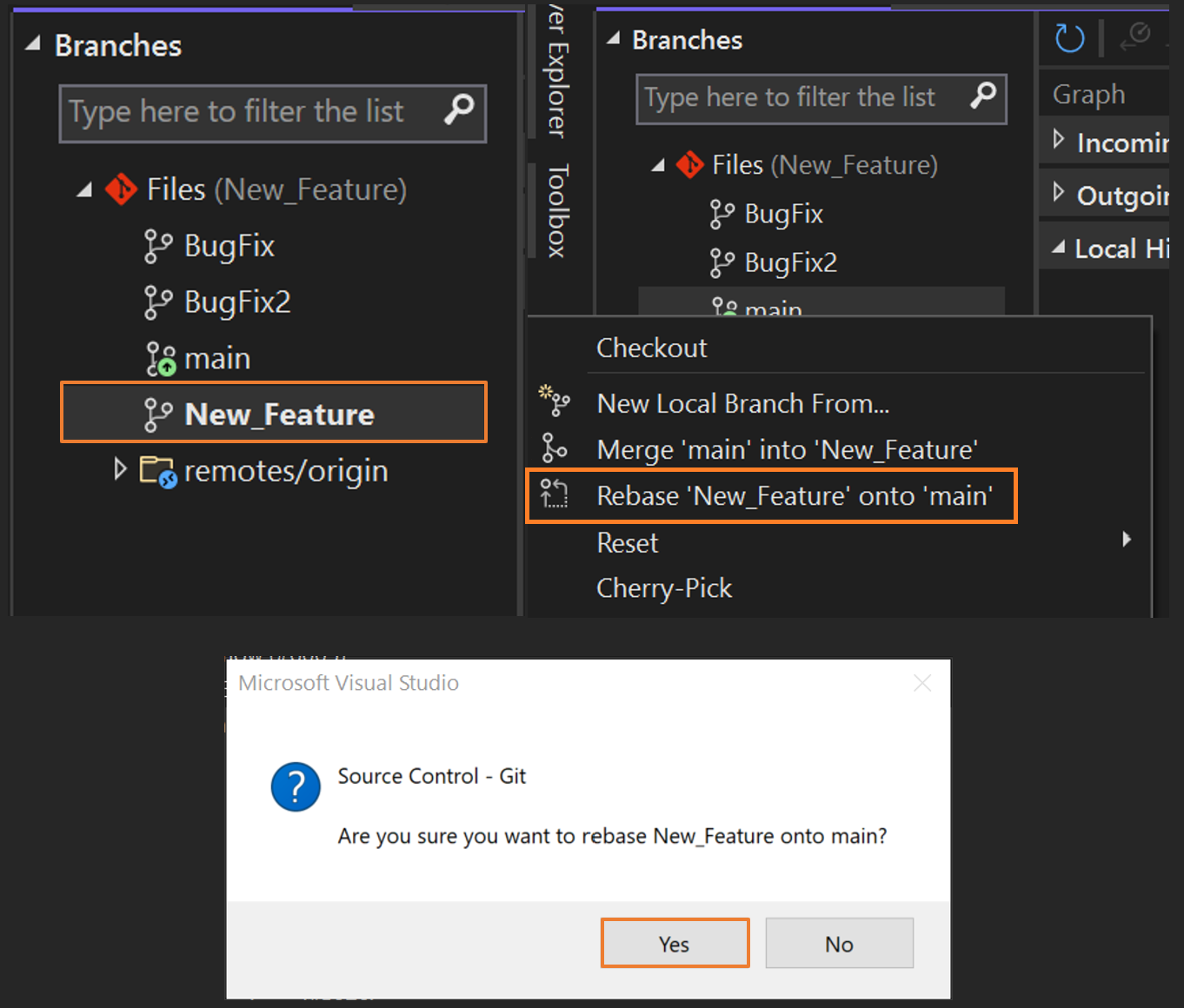Click the Git repository icon beside Files (New_Feature)

click(x=122, y=189)
